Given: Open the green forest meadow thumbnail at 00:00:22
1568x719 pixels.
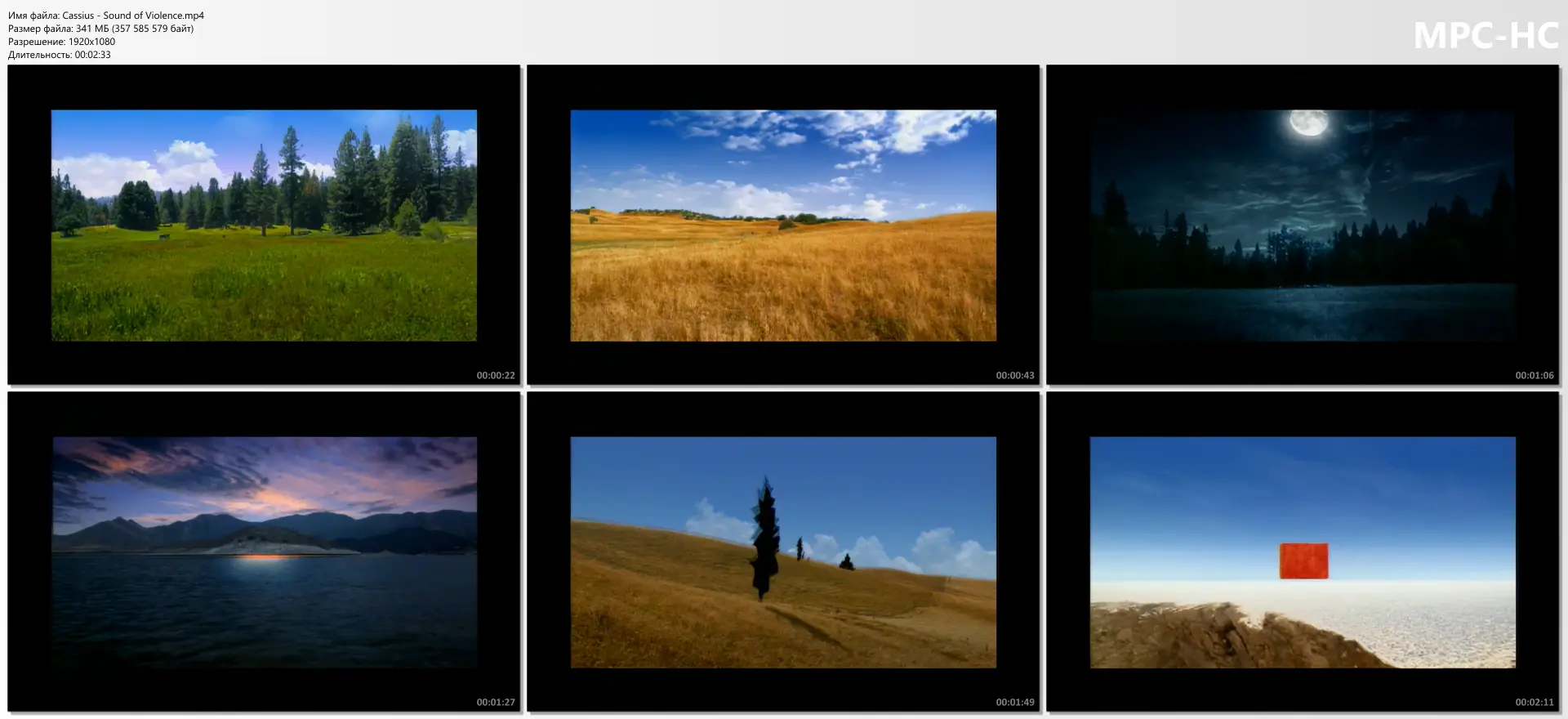Looking at the screenshot, I should click(264, 225).
